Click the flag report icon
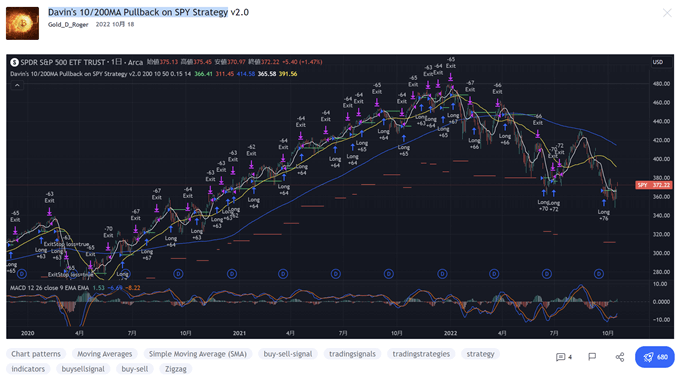The width and height of the screenshot is (680, 380). coord(592,357)
